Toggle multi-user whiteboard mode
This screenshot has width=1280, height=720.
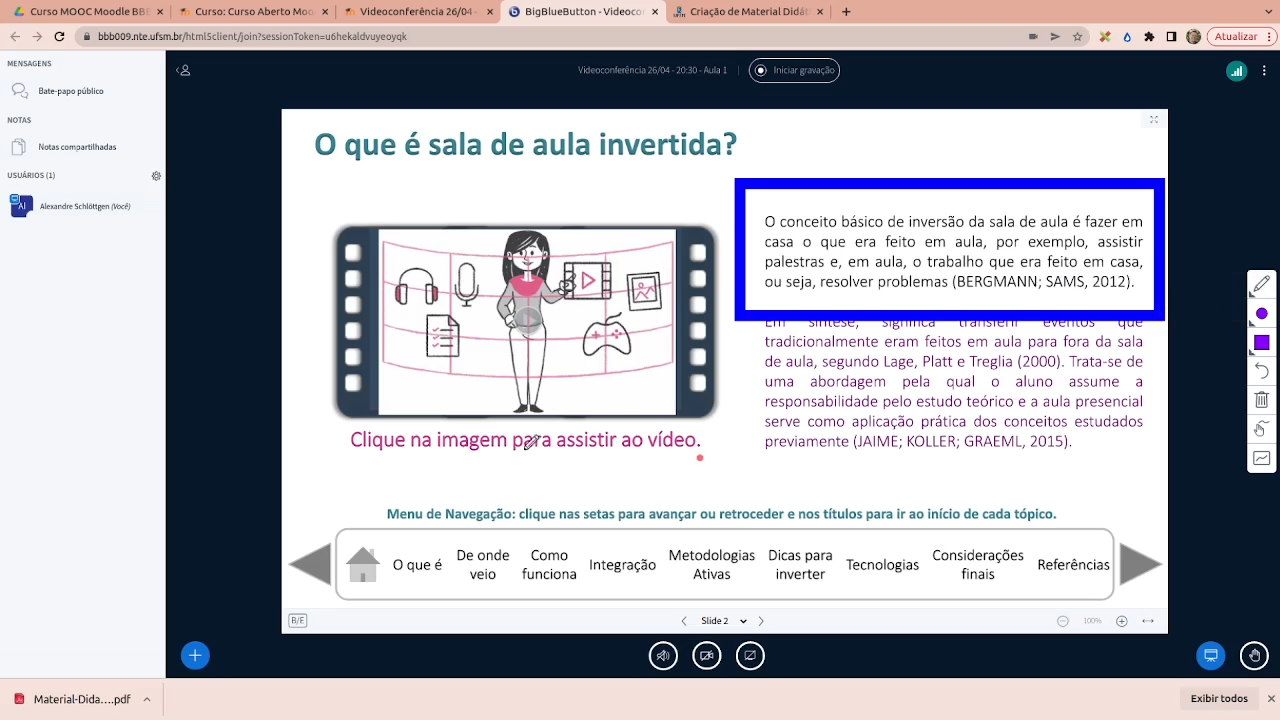coord(1261,458)
